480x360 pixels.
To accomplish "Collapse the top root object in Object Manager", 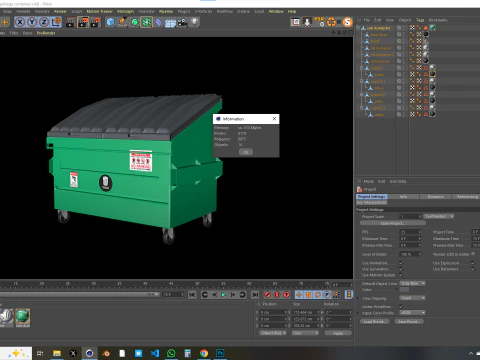I will tap(358, 28).
